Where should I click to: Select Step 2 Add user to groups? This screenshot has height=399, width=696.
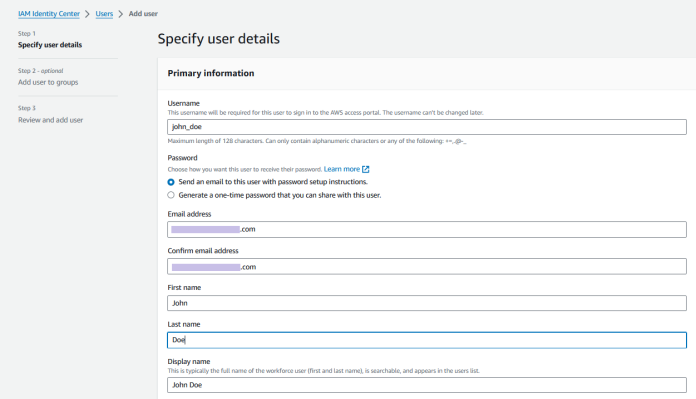(48, 82)
